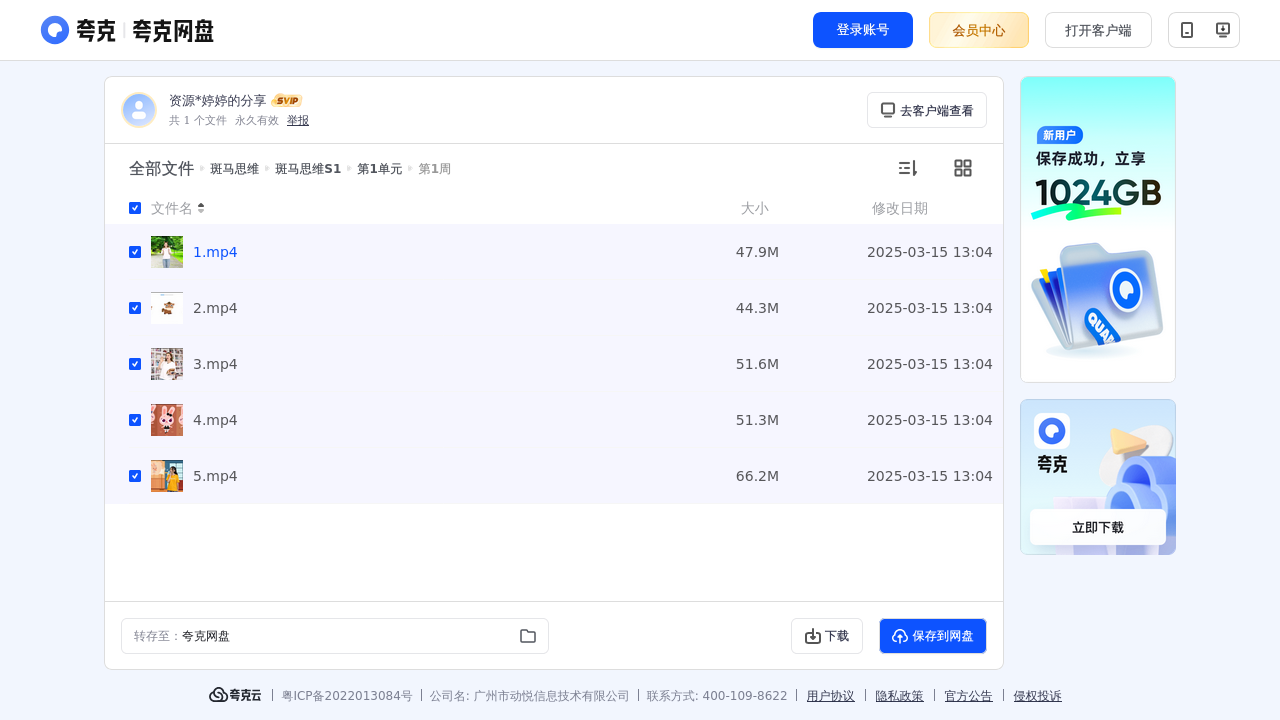Click the Quark app icon in download ad
The image size is (1280, 720).
click(1052, 431)
